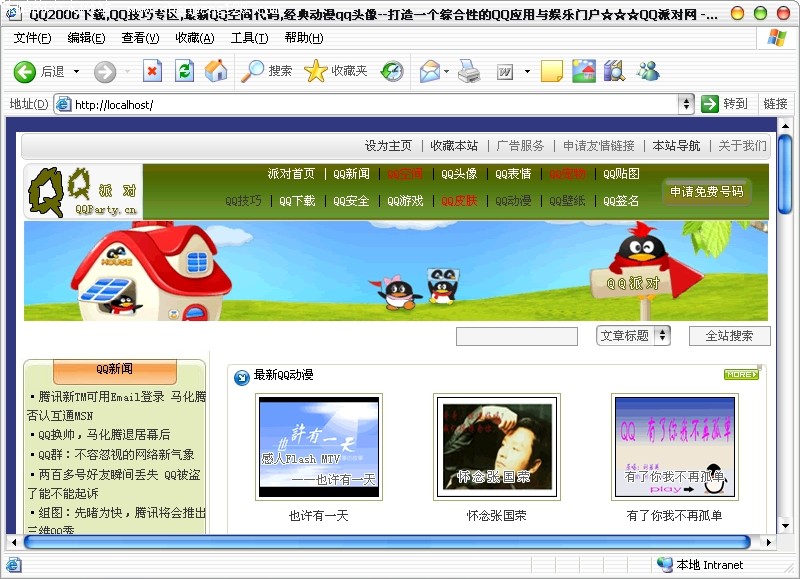This screenshot has width=800, height=579.
Task: Click the site search text field
Action: (x=516, y=336)
